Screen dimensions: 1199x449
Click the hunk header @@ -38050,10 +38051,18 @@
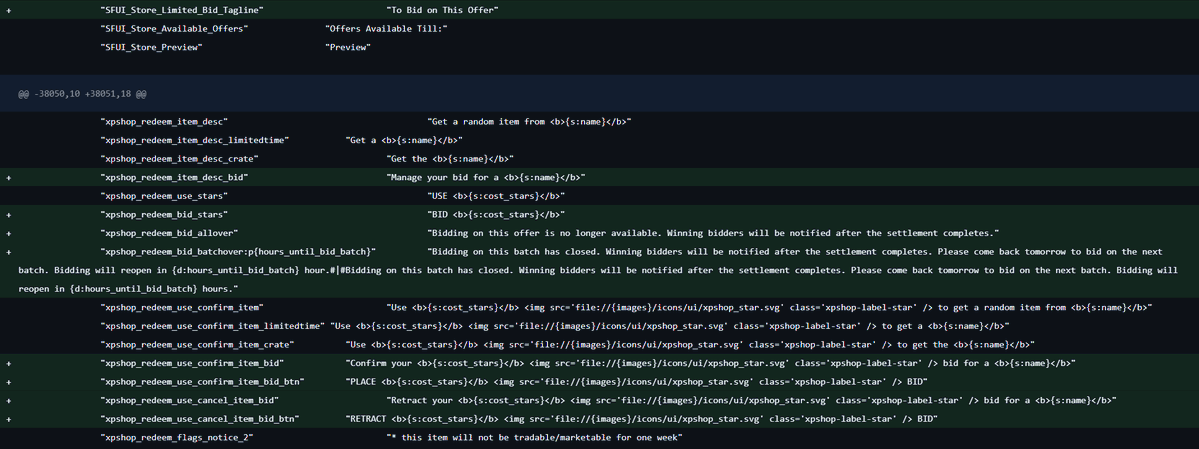pos(83,93)
